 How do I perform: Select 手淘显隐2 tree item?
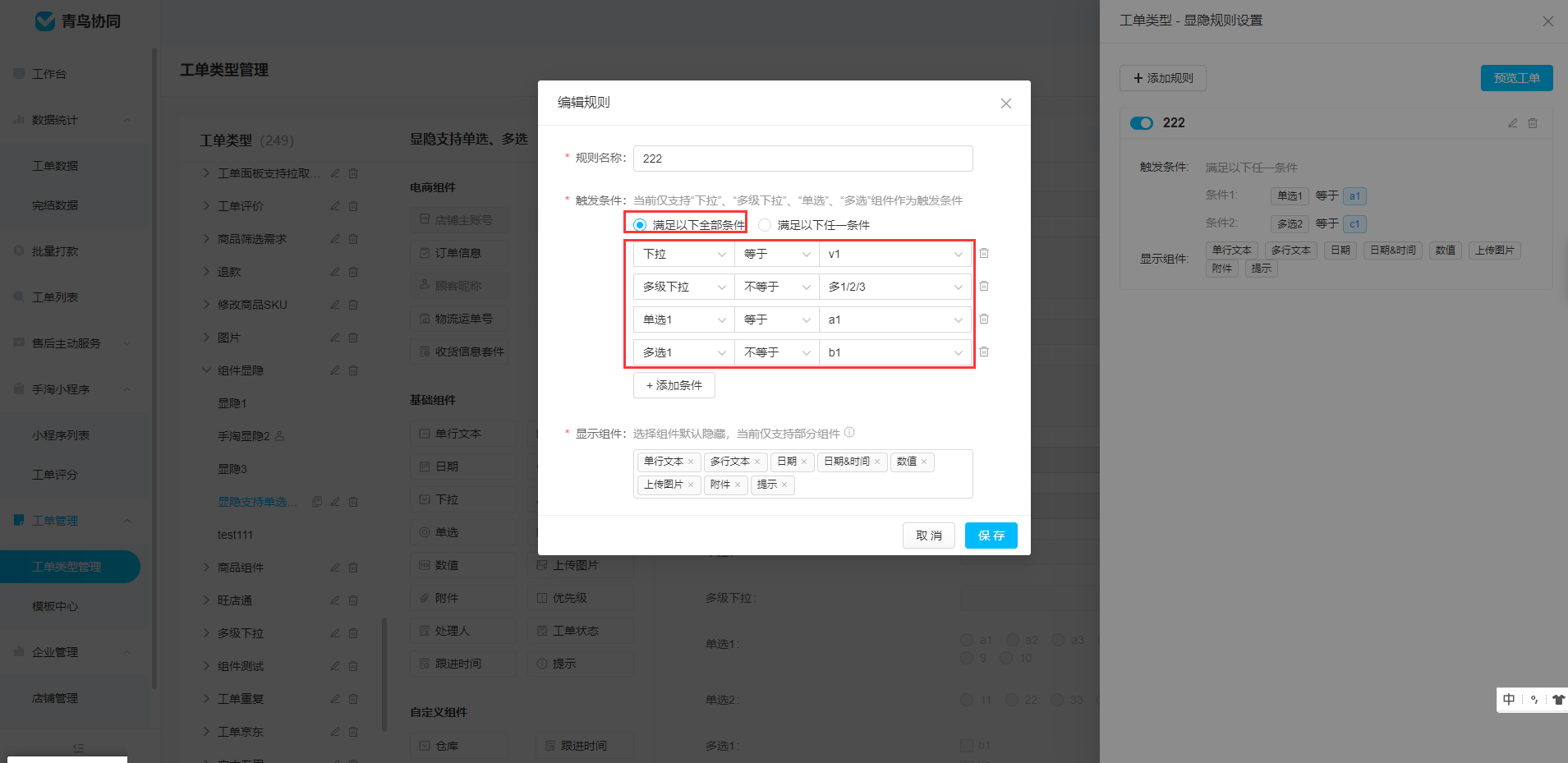(244, 436)
